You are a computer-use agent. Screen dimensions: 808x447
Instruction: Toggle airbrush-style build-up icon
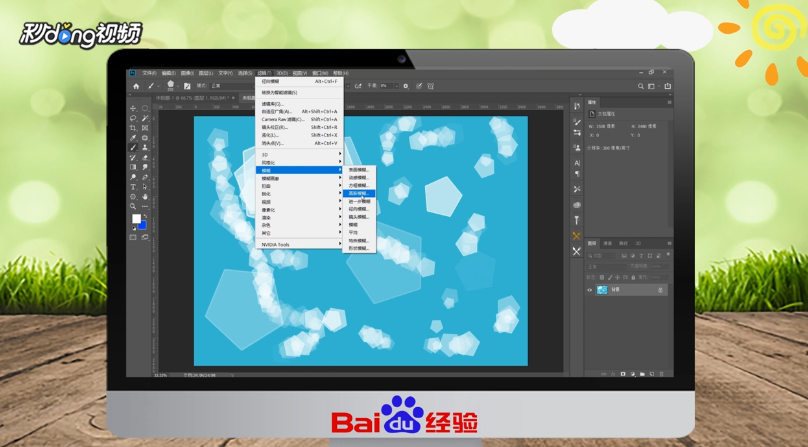coord(358,86)
